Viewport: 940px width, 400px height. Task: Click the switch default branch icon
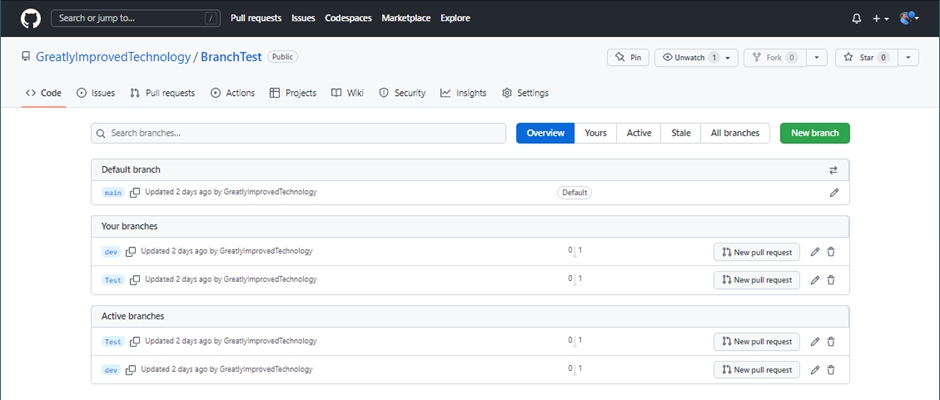[x=834, y=170]
